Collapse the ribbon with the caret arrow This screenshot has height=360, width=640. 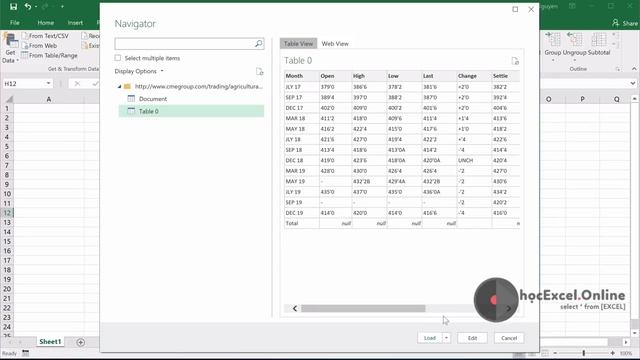point(634,69)
